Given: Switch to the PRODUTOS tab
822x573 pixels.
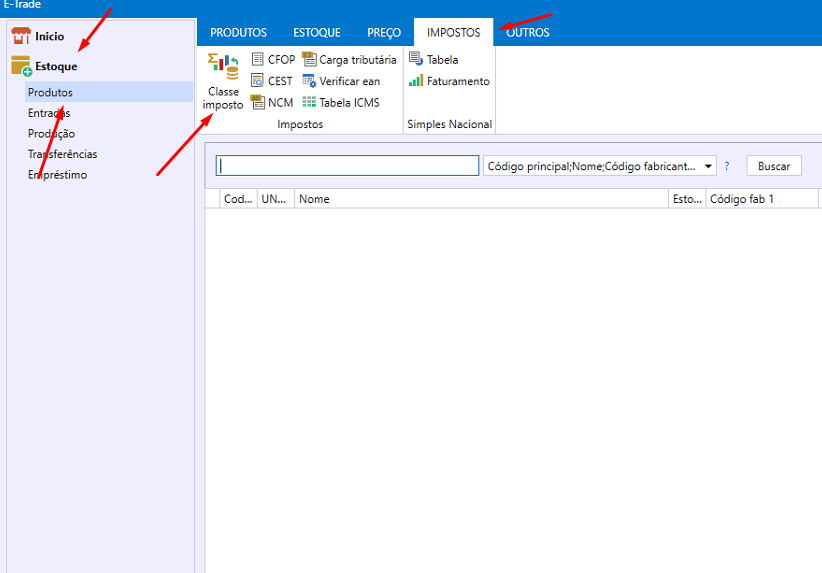Looking at the screenshot, I should (x=238, y=33).
